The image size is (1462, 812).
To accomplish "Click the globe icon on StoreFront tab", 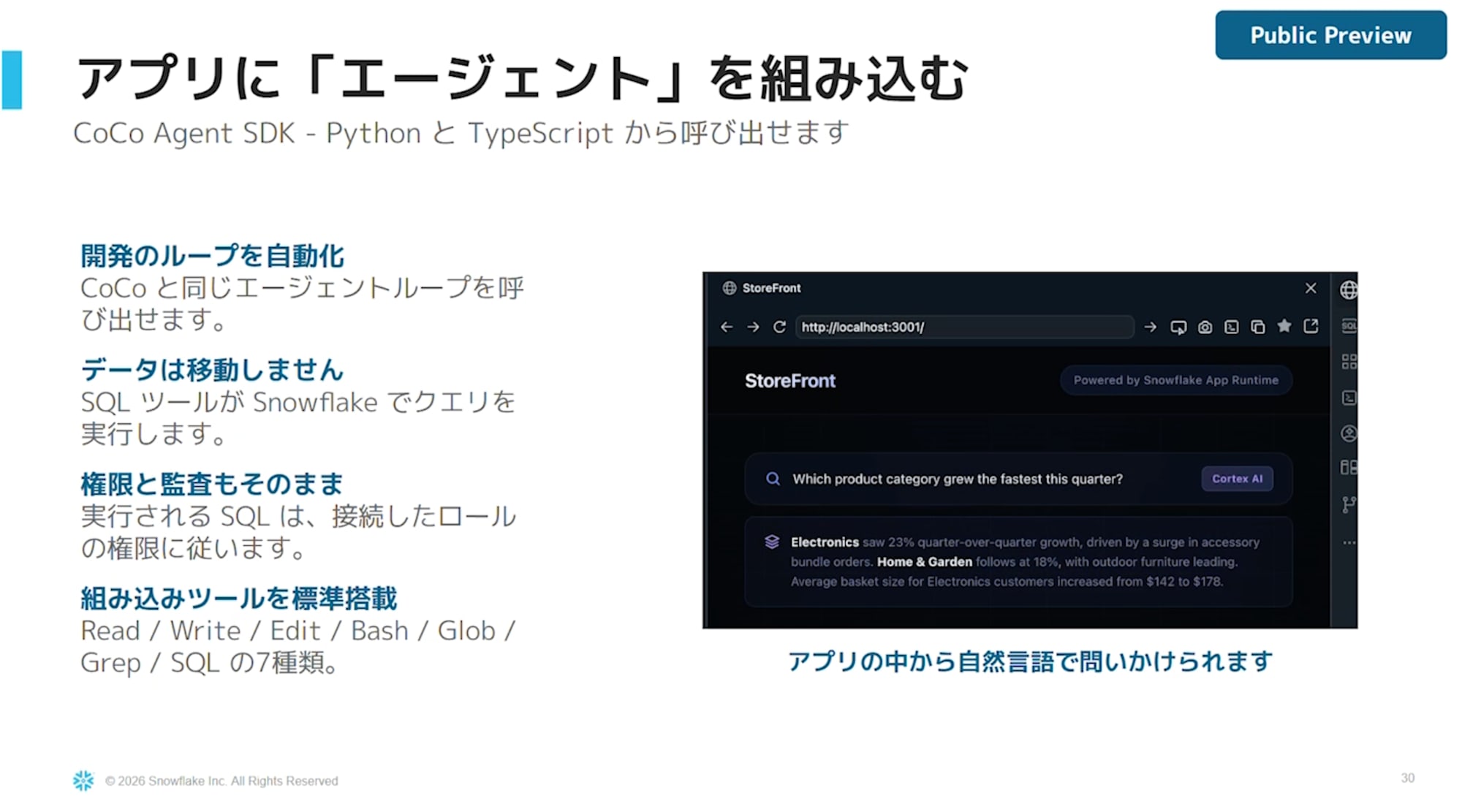I will click(729, 288).
